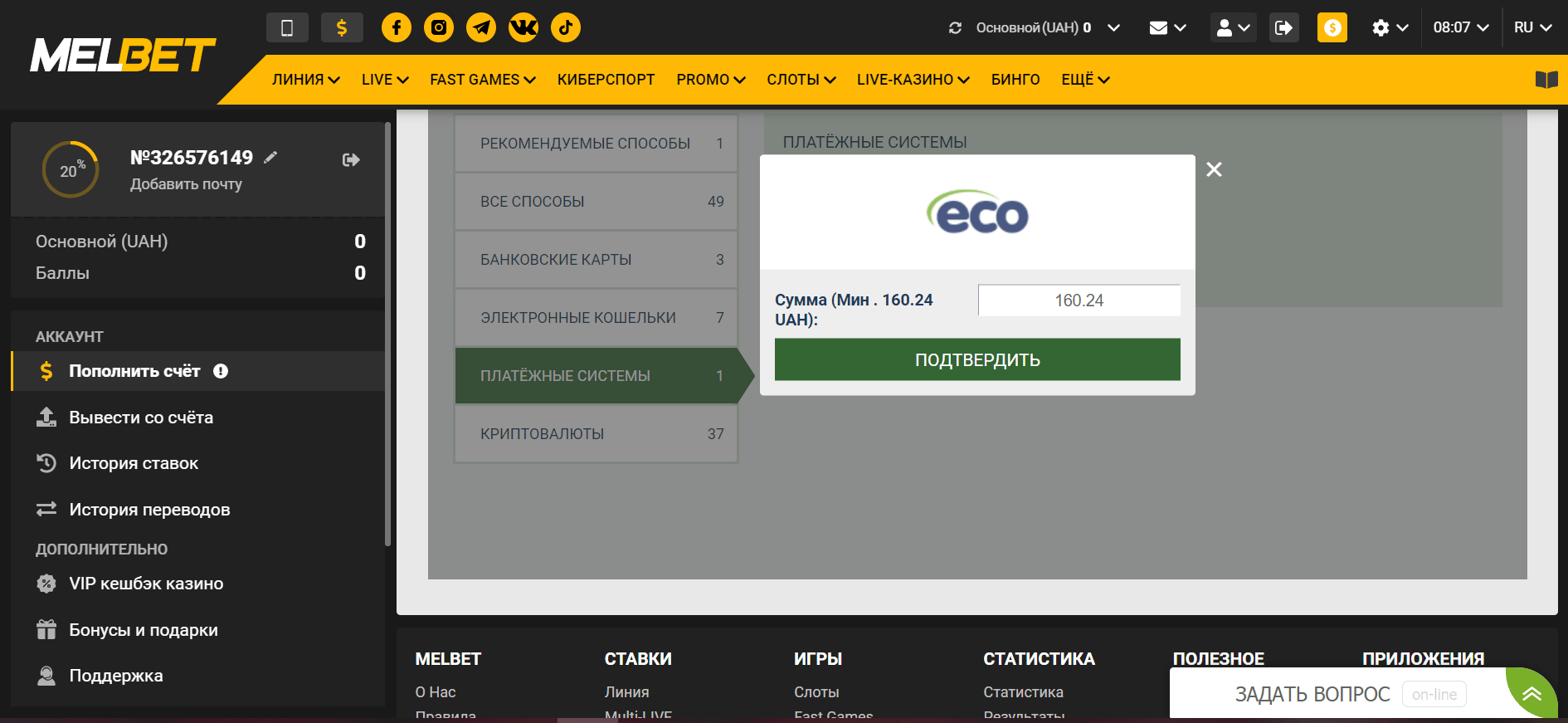
Task: Open О Нас footer link
Action: click(x=436, y=692)
